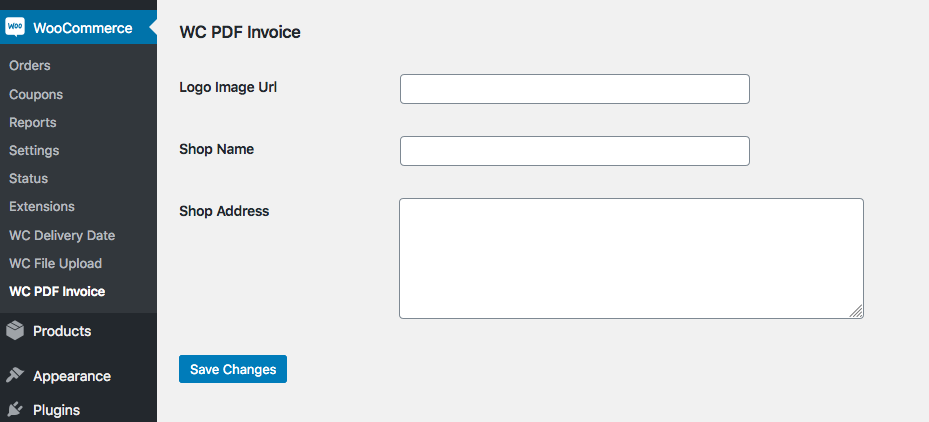Click the WooCommerce logo icon in the sidebar
The height and width of the screenshot is (422, 929).
pyautogui.click(x=15, y=28)
